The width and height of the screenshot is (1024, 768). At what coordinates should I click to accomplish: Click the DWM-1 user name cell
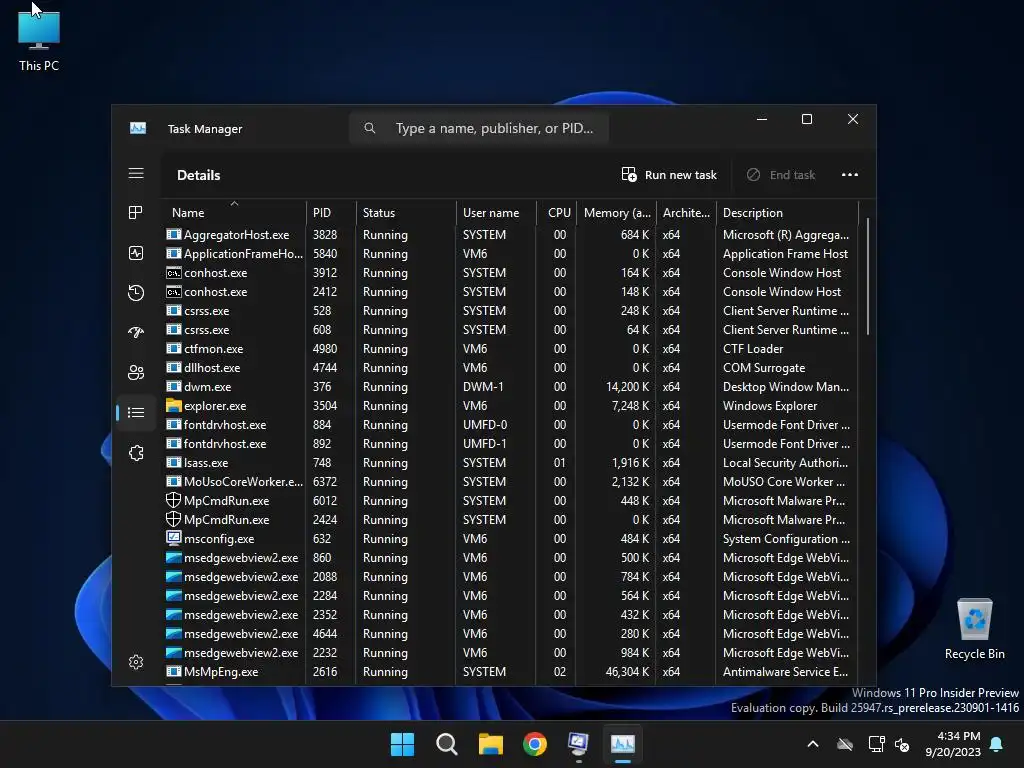[483, 387]
